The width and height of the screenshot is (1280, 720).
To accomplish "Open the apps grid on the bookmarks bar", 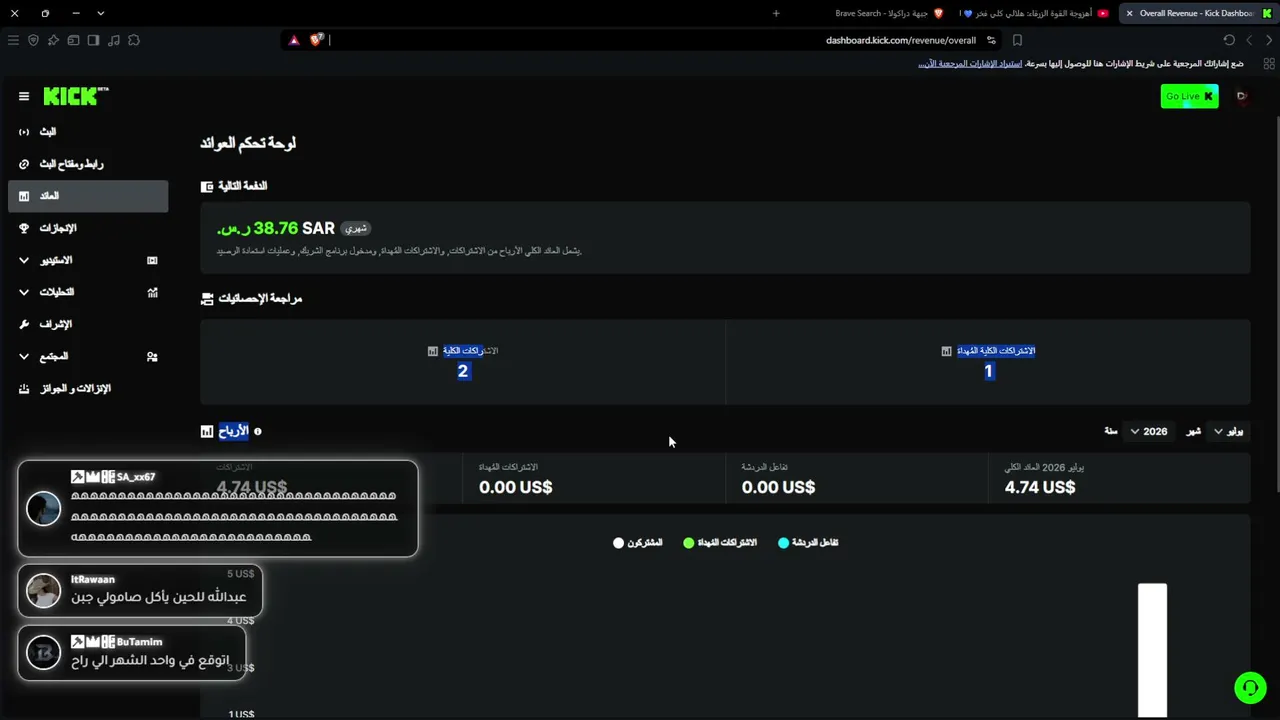I will pyautogui.click(x=1267, y=63).
